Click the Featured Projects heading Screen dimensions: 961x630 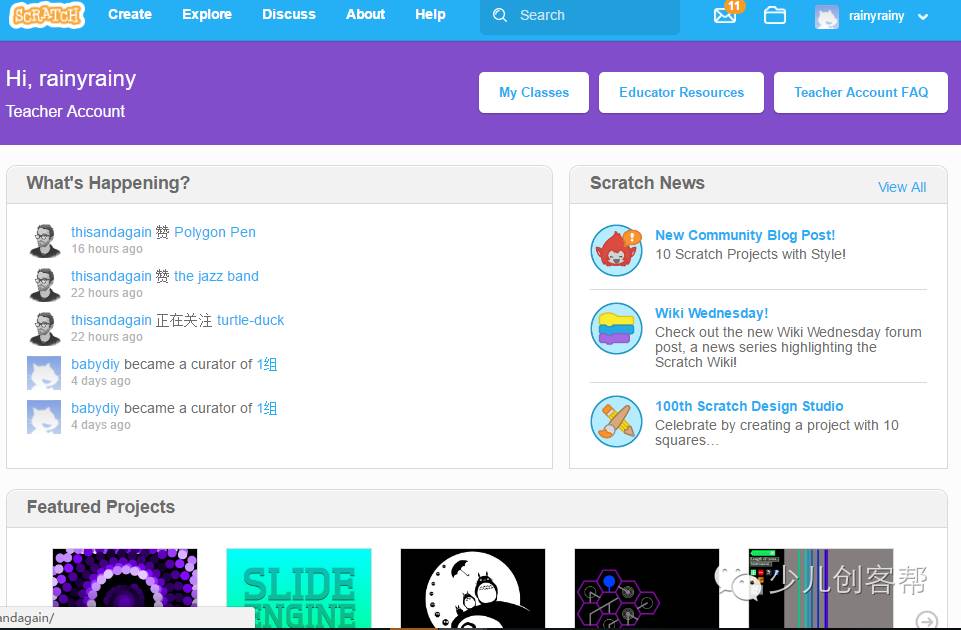pos(101,507)
